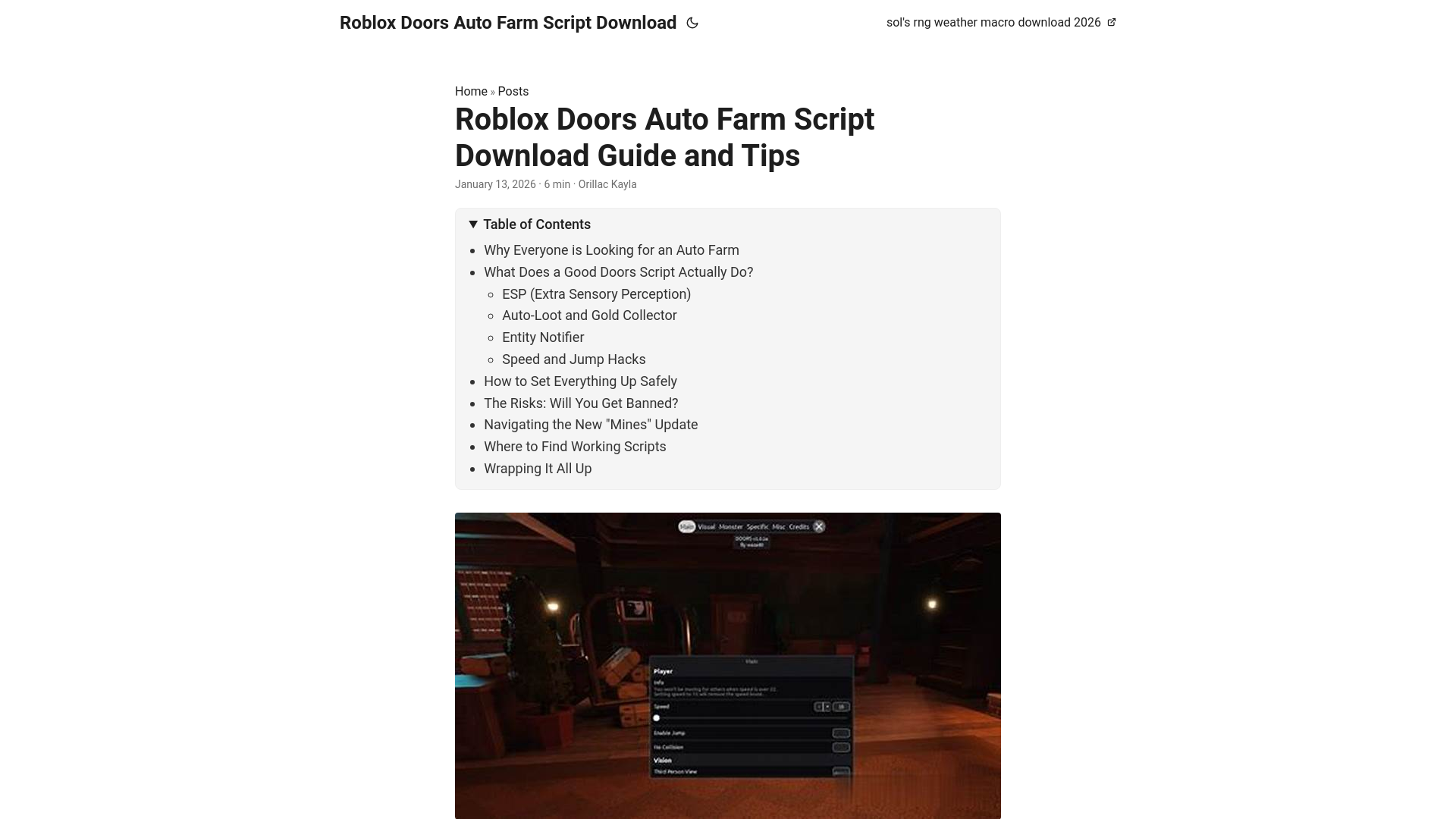Open the site title Roblox Doors Auto Farm Script Download

pos(508,23)
